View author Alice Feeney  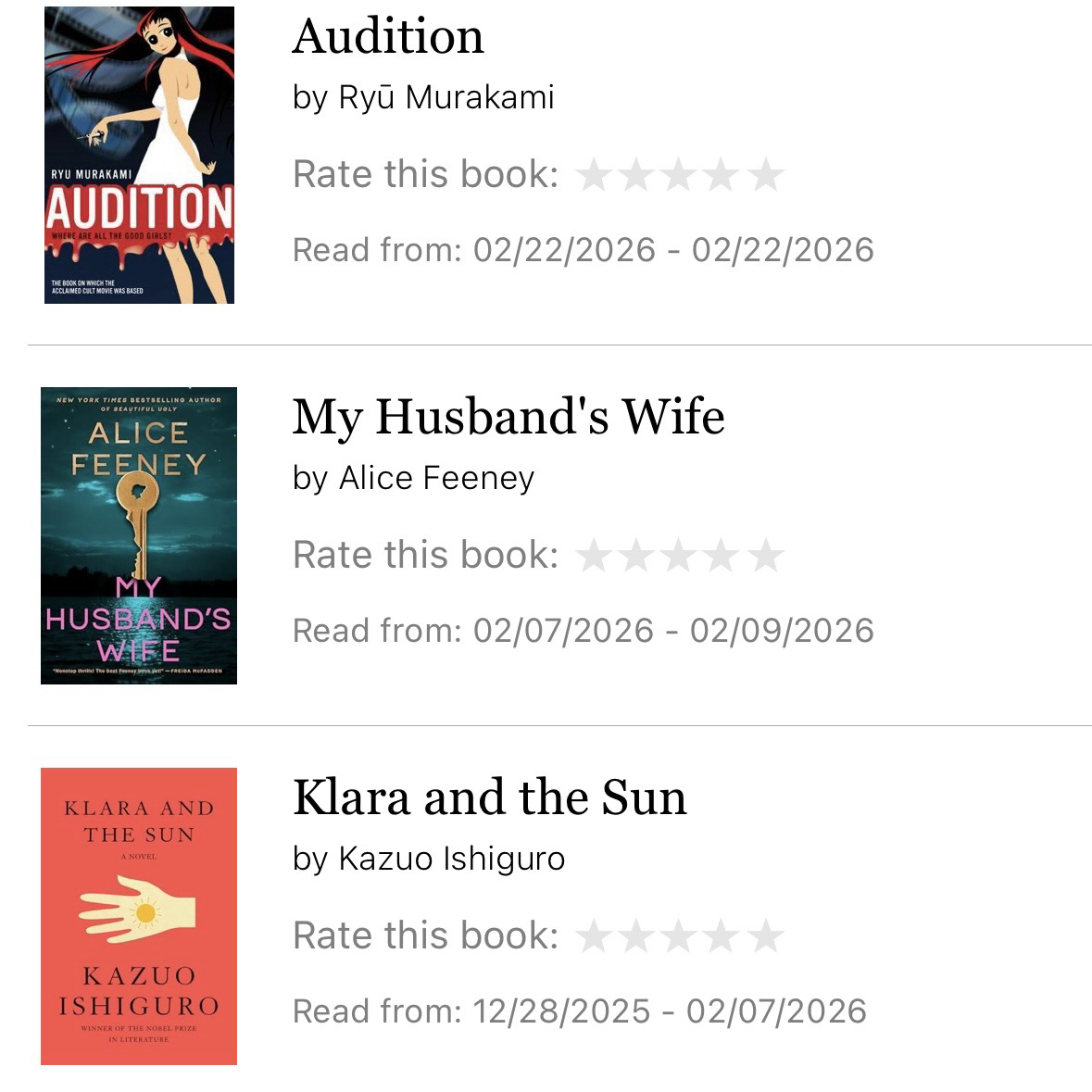click(436, 478)
